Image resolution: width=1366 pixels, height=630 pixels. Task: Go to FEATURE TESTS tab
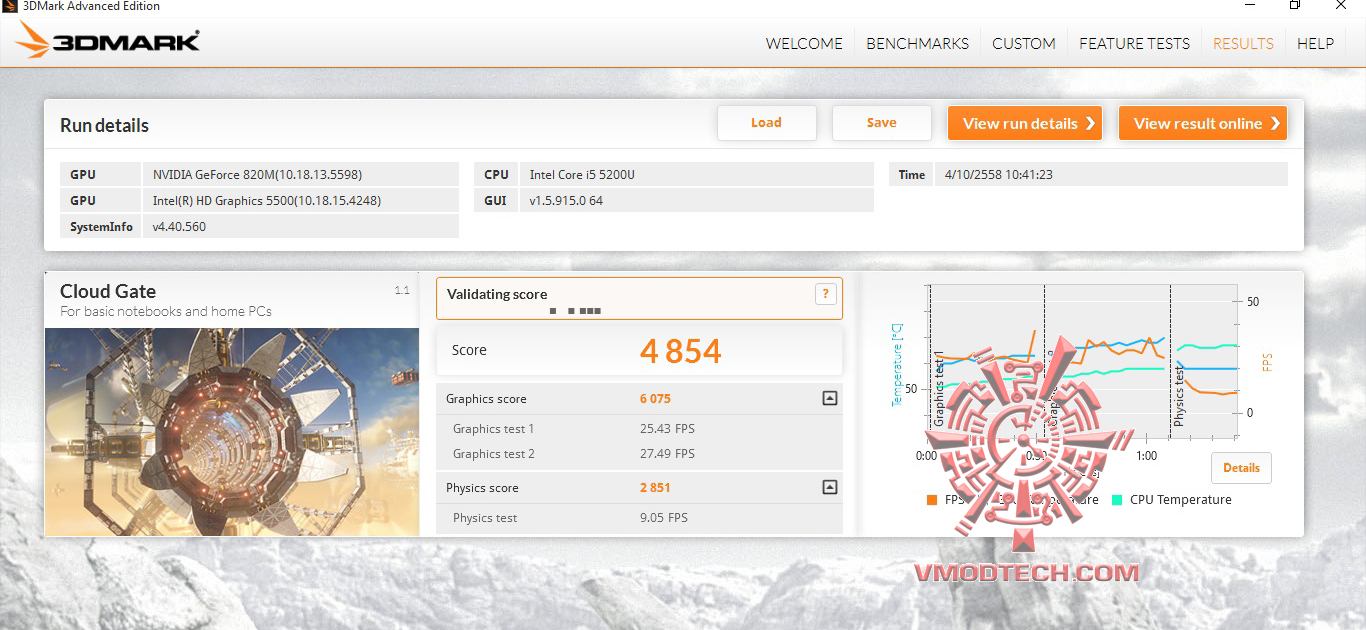(1134, 44)
